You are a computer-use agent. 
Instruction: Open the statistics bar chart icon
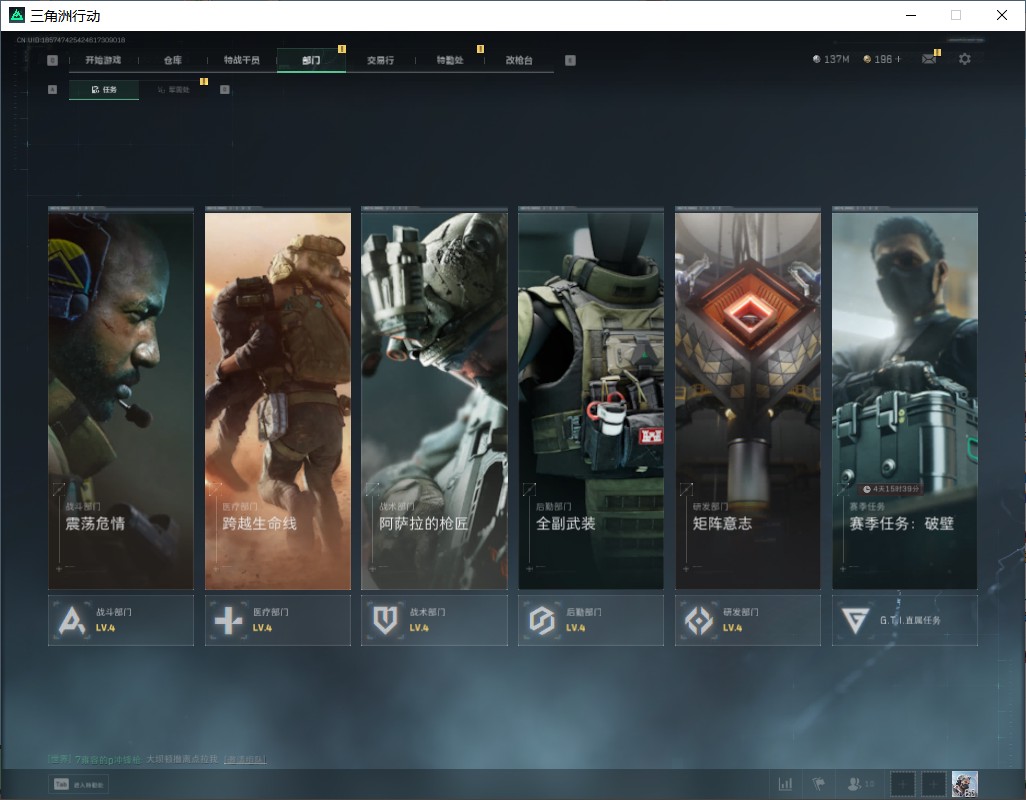pyautogui.click(x=785, y=784)
